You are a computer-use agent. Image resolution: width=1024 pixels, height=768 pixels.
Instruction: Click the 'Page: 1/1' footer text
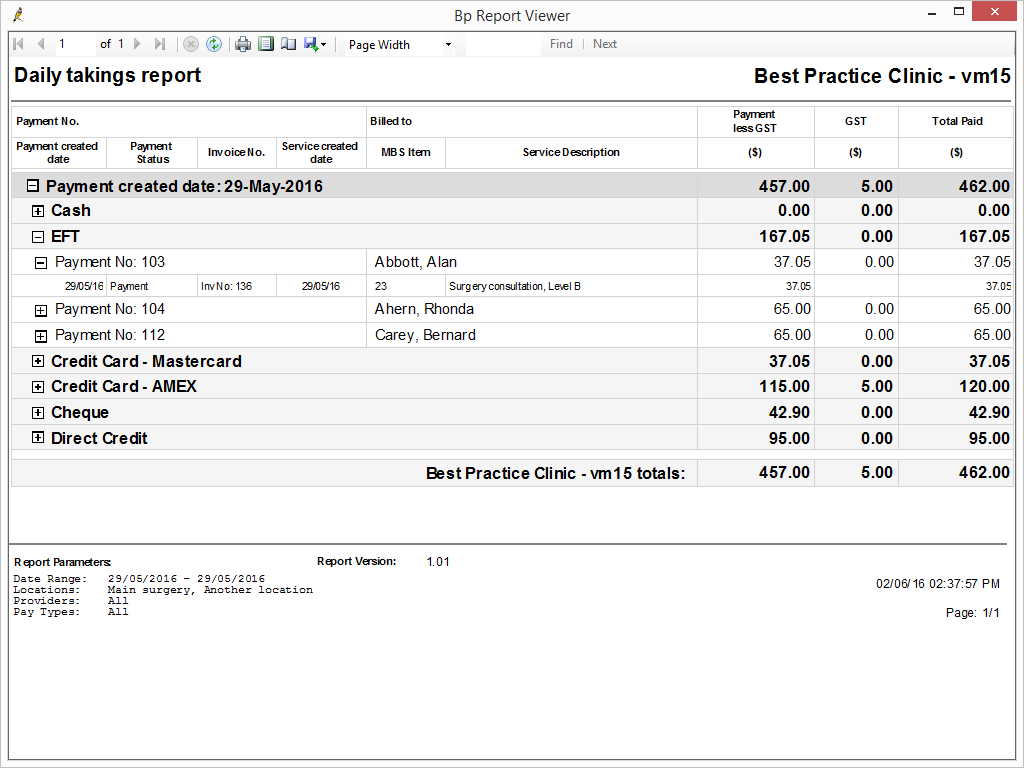(x=972, y=613)
